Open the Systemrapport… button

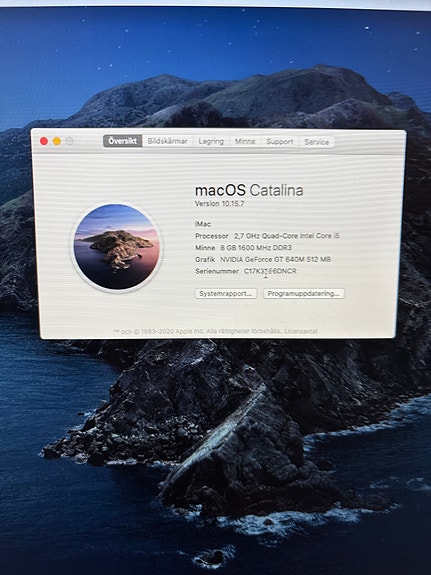[x=226, y=293]
